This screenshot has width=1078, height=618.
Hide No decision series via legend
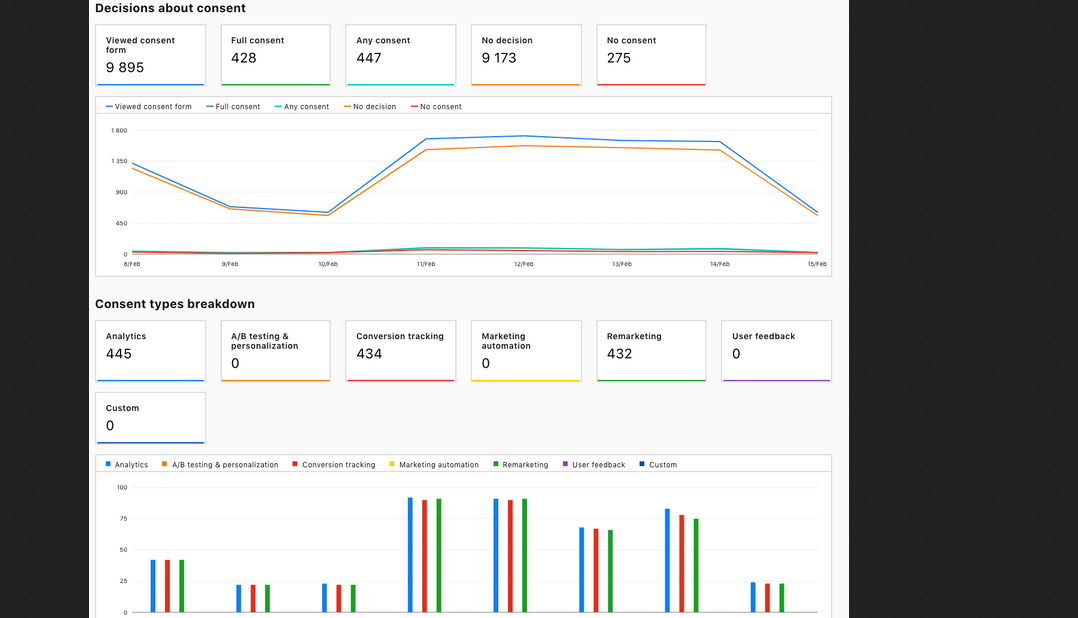374,107
